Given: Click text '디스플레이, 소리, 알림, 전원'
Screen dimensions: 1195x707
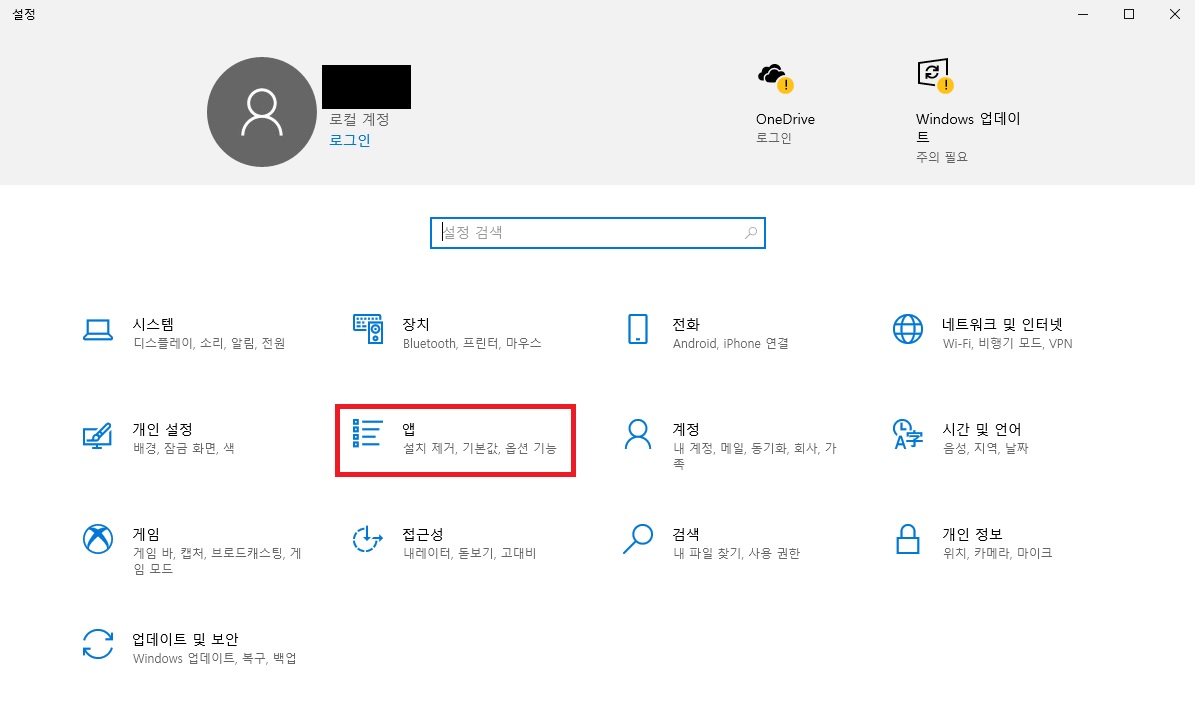Looking at the screenshot, I should click(x=210, y=344).
